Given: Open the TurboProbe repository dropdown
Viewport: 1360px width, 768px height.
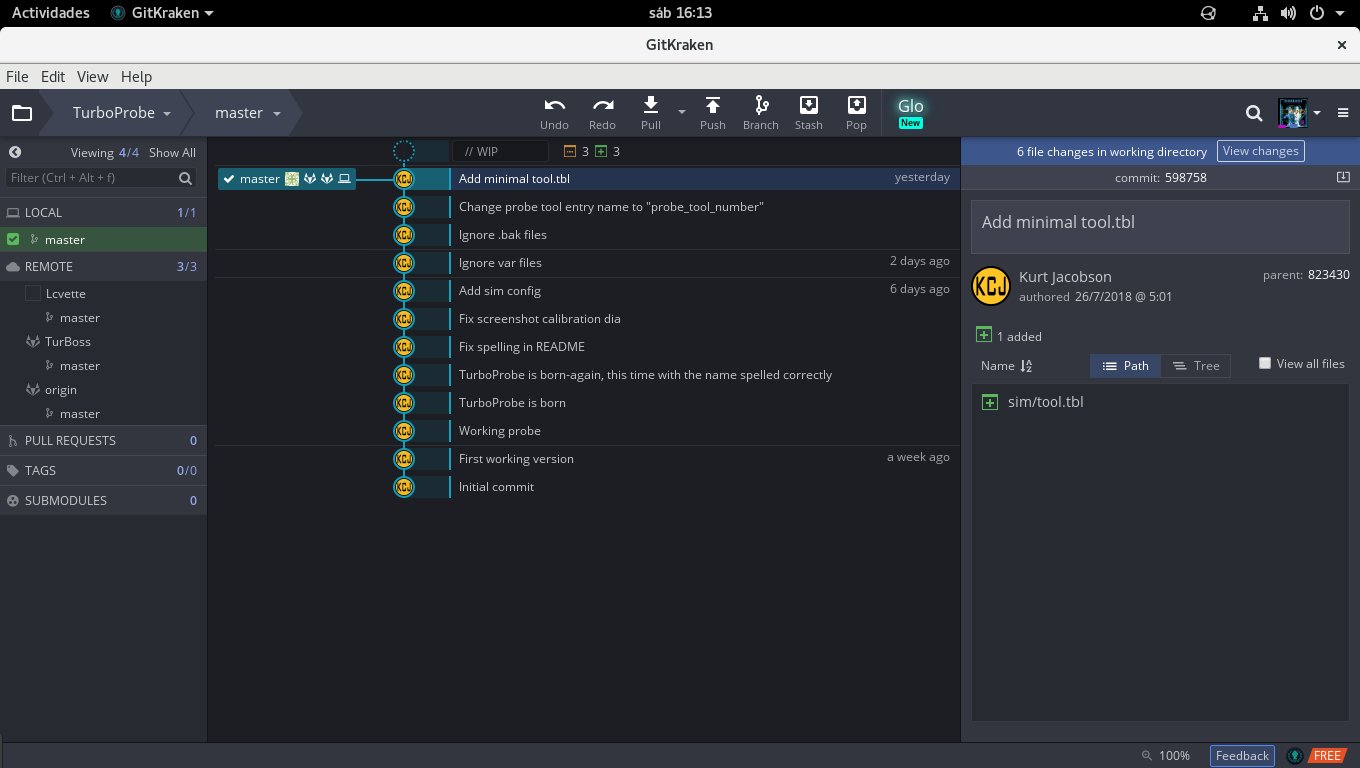Looking at the screenshot, I should [x=121, y=113].
